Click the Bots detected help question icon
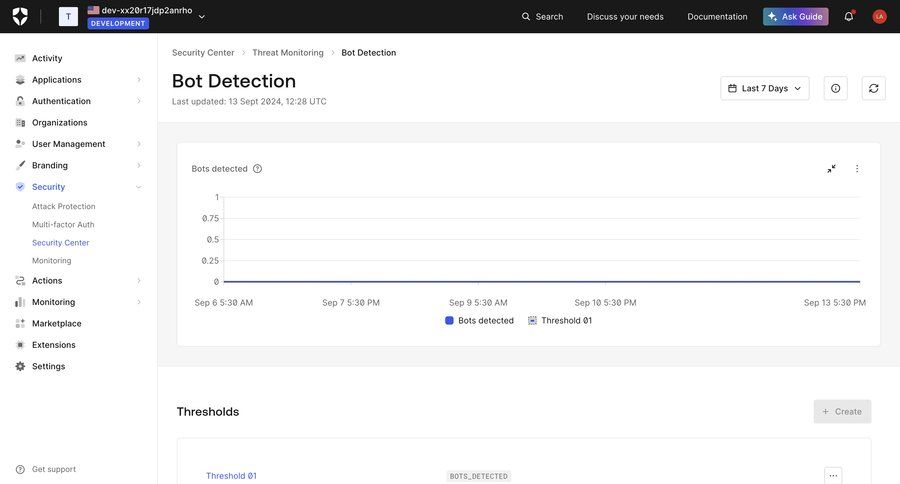The width and height of the screenshot is (900, 484). pyautogui.click(x=257, y=169)
